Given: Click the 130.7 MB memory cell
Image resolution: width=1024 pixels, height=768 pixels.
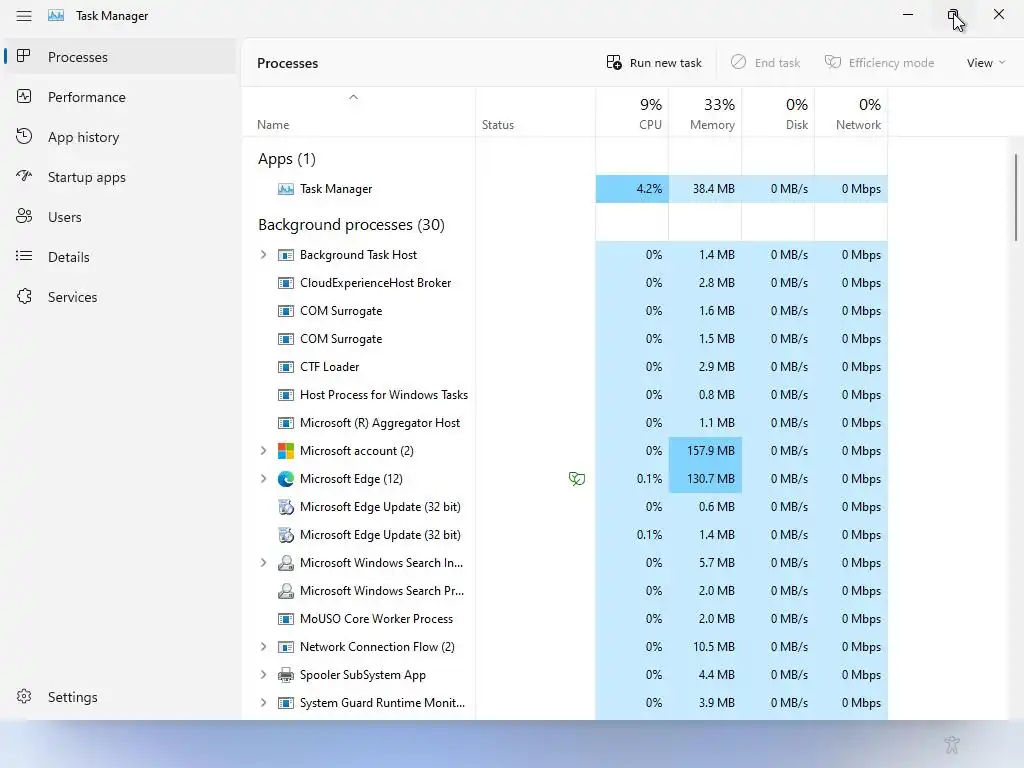Looking at the screenshot, I should point(705,479).
